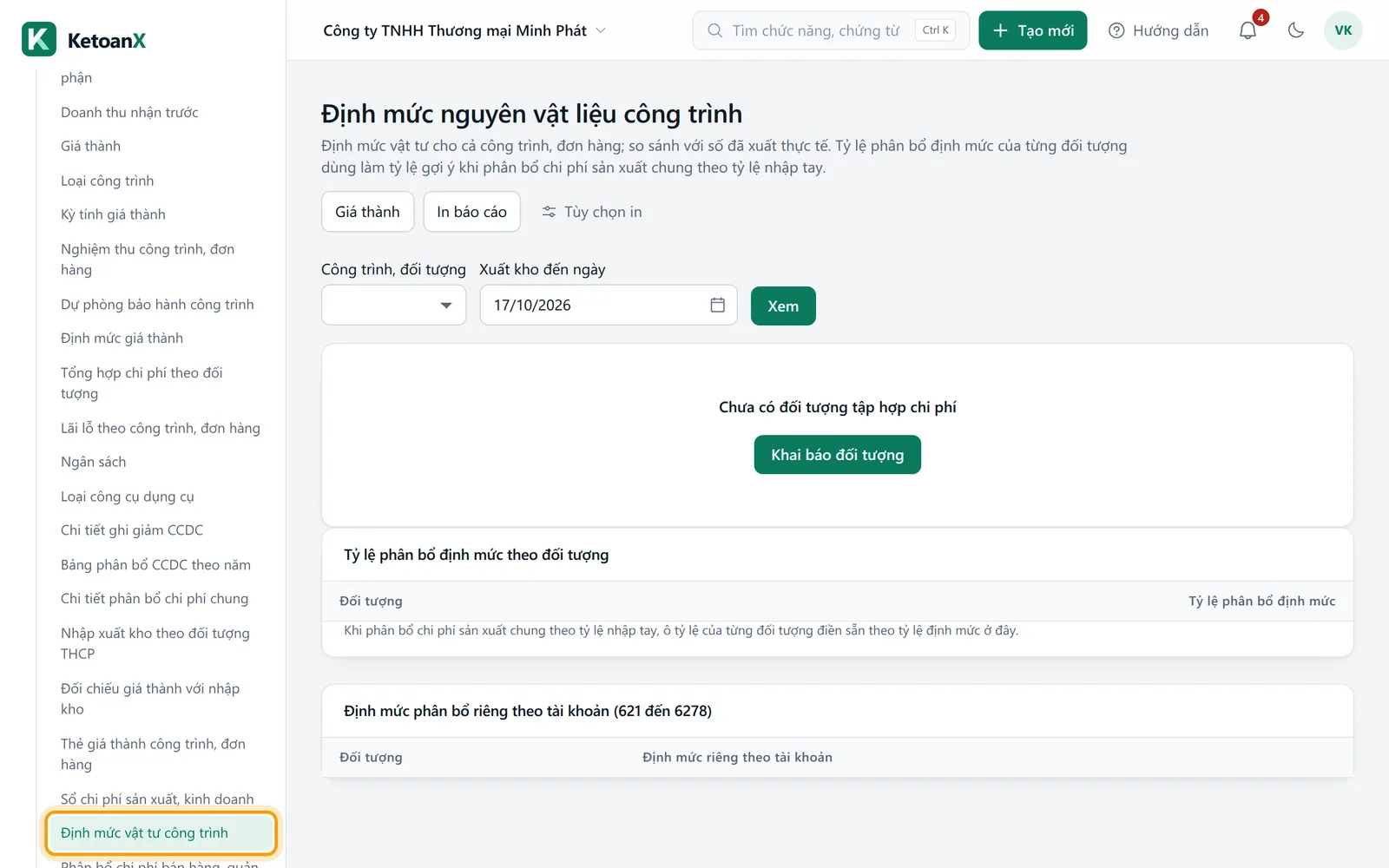Open the notifications bell

pyautogui.click(x=1247, y=30)
